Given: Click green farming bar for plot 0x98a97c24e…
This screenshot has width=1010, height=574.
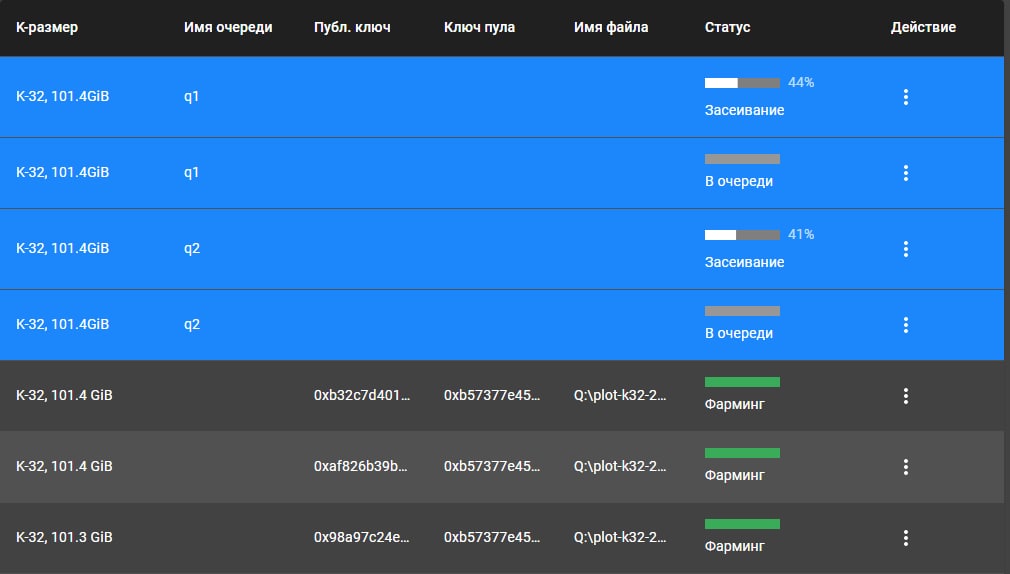Looking at the screenshot, I should pyautogui.click(x=742, y=524).
